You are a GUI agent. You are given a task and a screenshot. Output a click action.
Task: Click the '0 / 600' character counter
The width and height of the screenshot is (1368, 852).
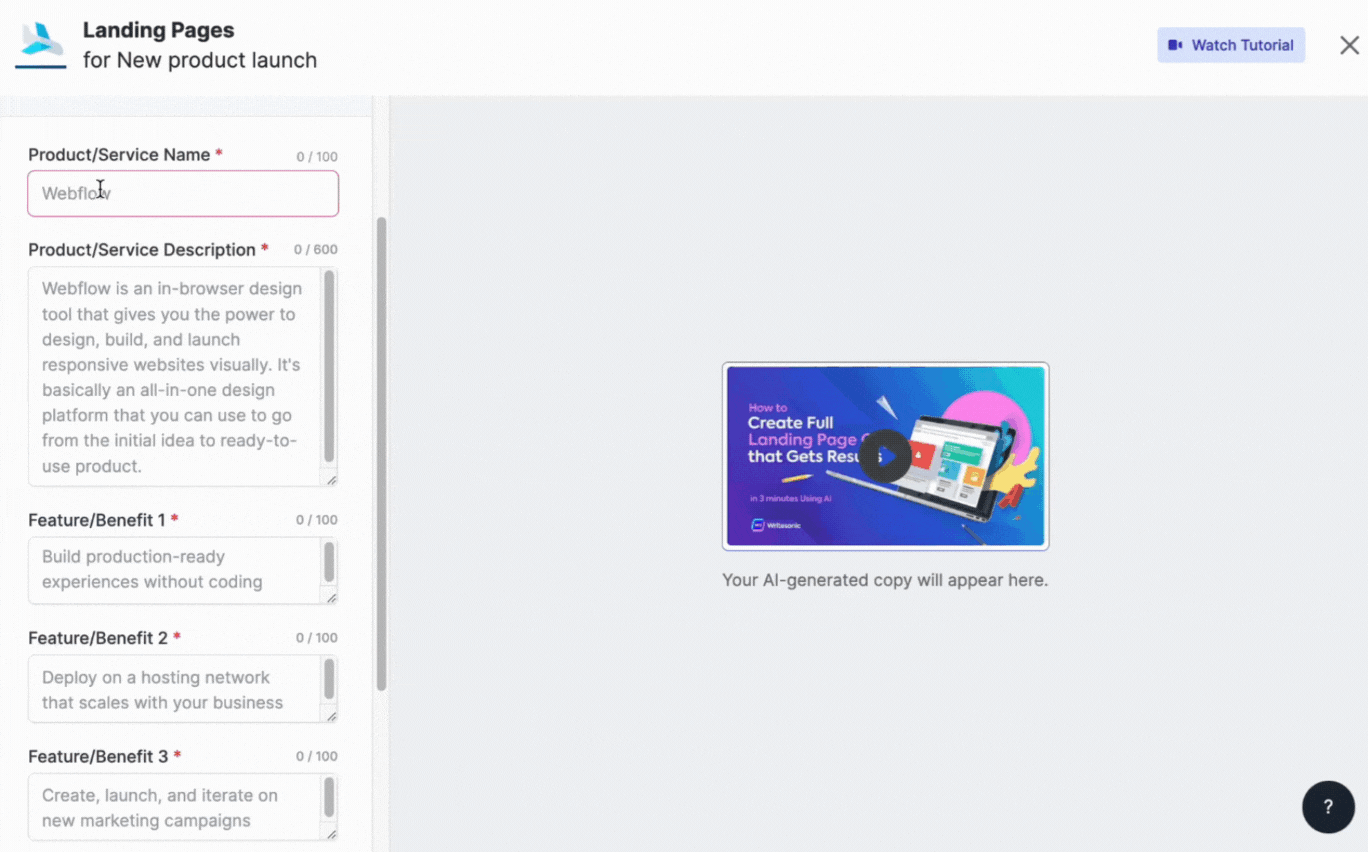coord(316,250)
